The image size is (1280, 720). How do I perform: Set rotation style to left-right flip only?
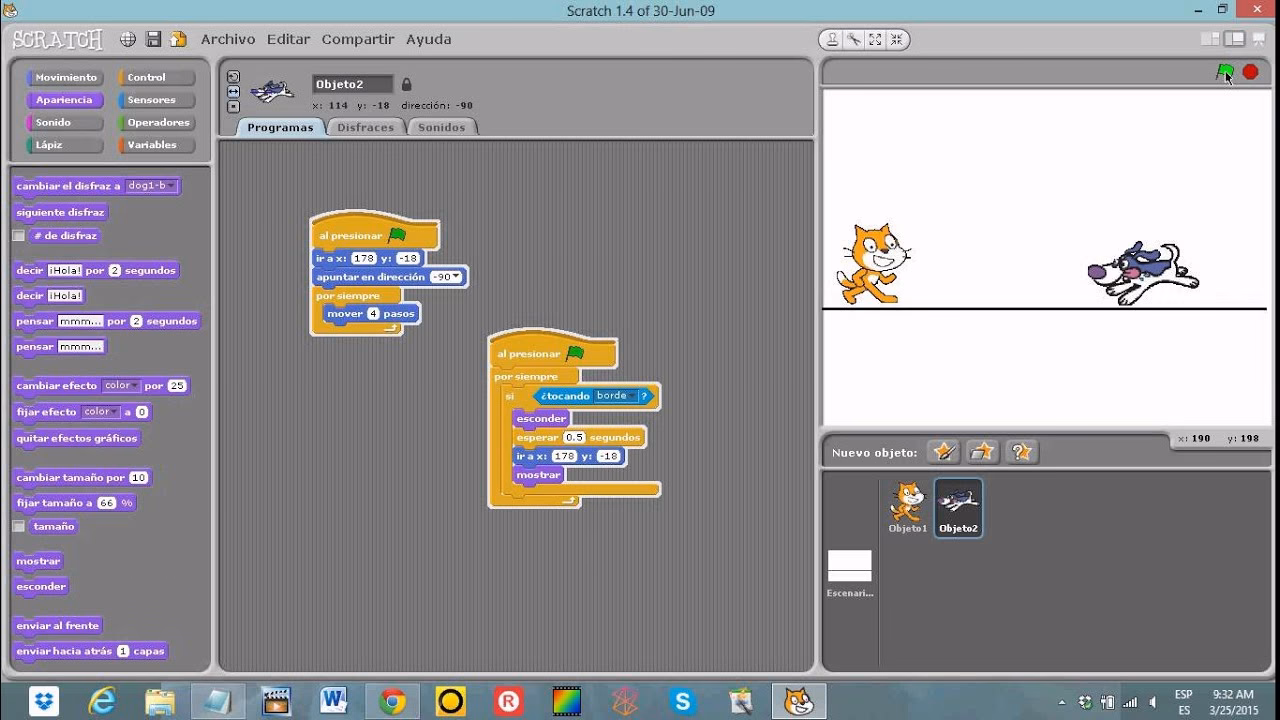point(233,91)
